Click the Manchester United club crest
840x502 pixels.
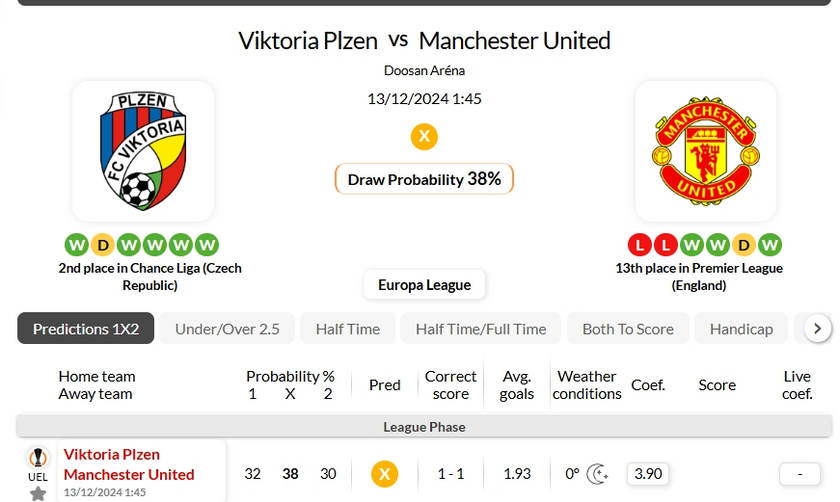[706, 151]
